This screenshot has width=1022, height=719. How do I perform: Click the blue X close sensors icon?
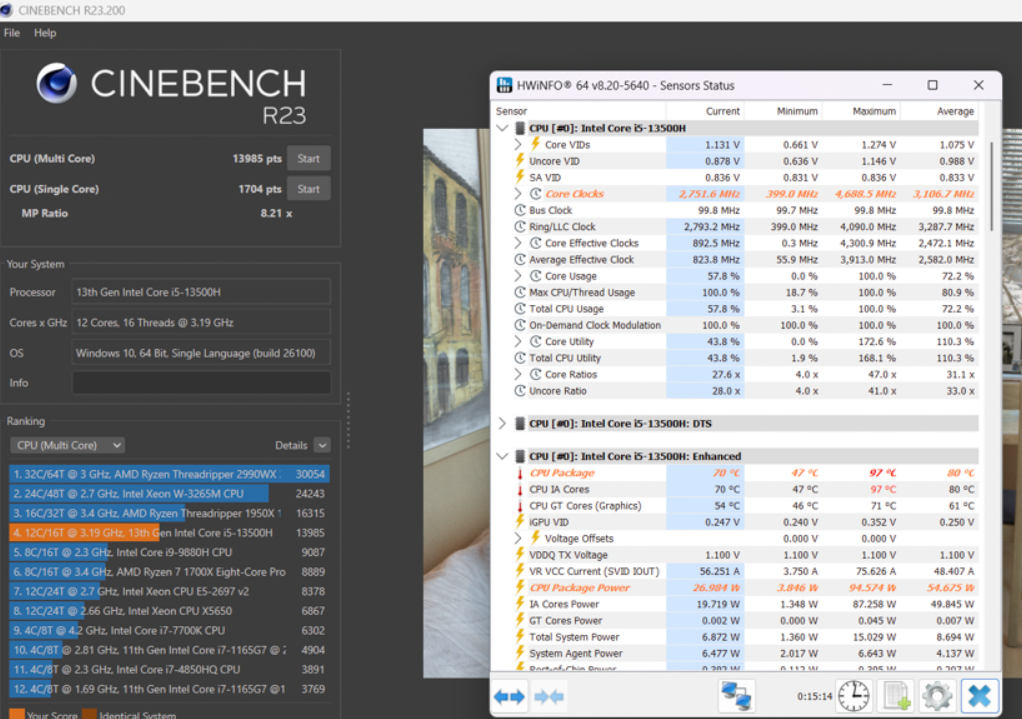point(979,695)
